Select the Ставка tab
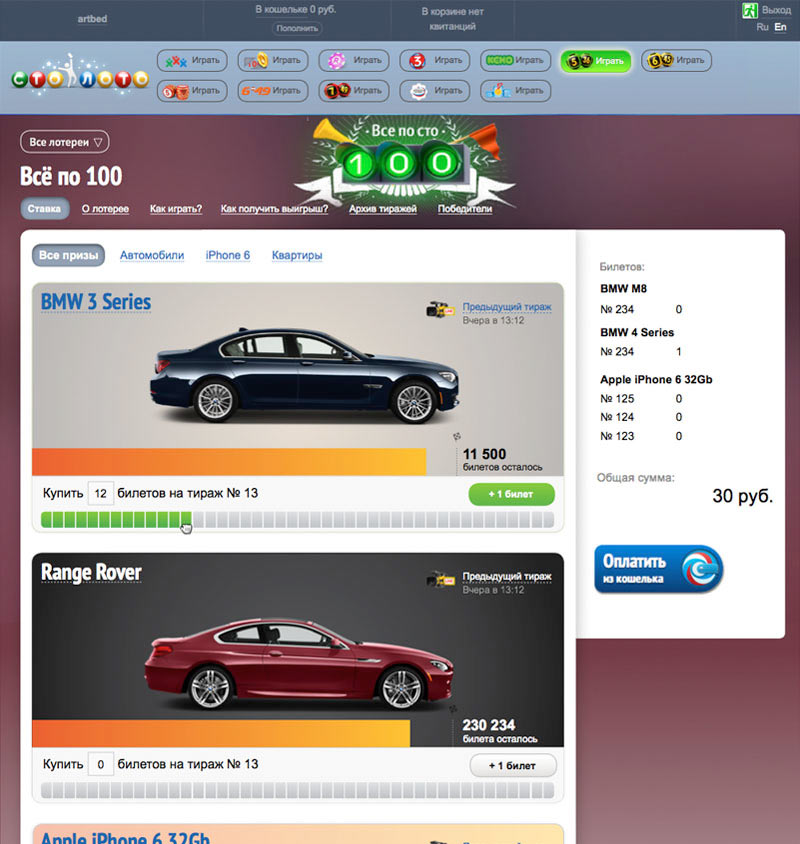Viewport: 800px width, 844px height. [44, 209]
